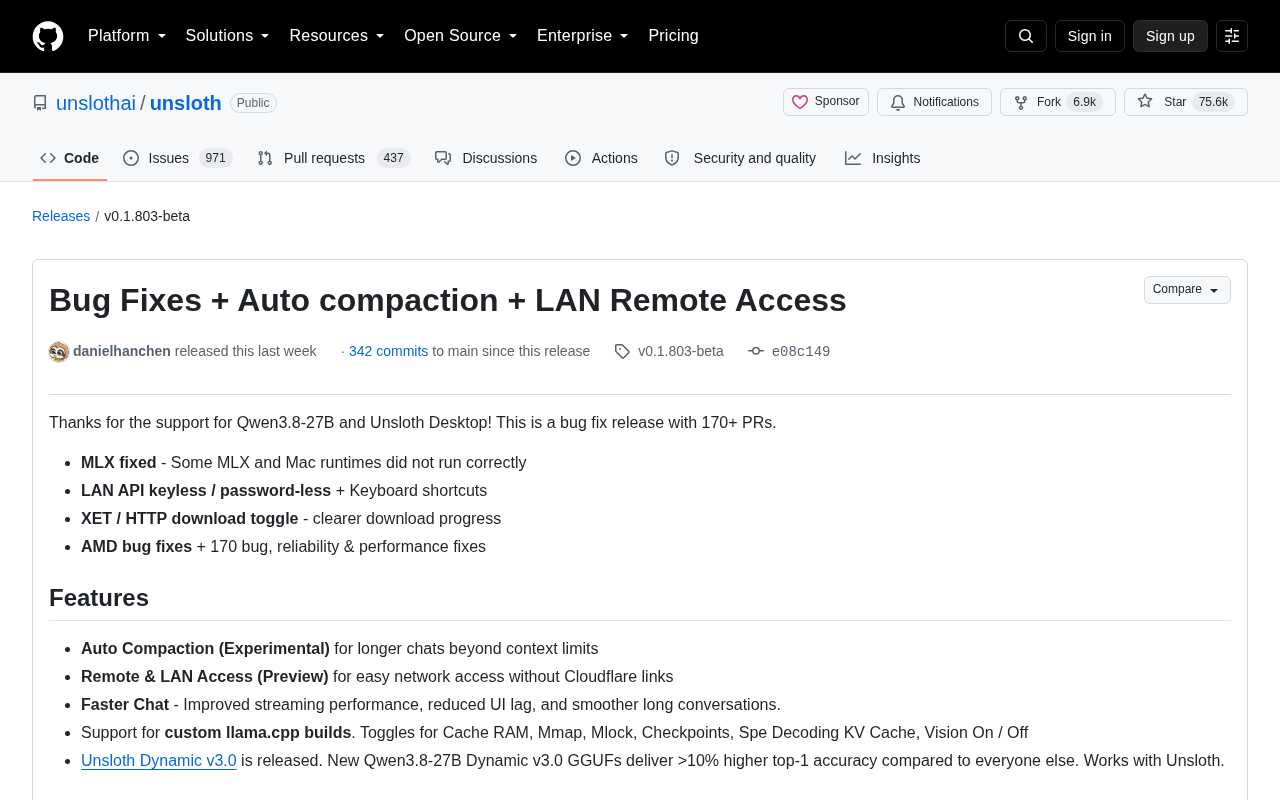The height and width of the screenshot is (800, 1280).
Task: Click the Issues counter 971
Action: click(x=215, y=158)
